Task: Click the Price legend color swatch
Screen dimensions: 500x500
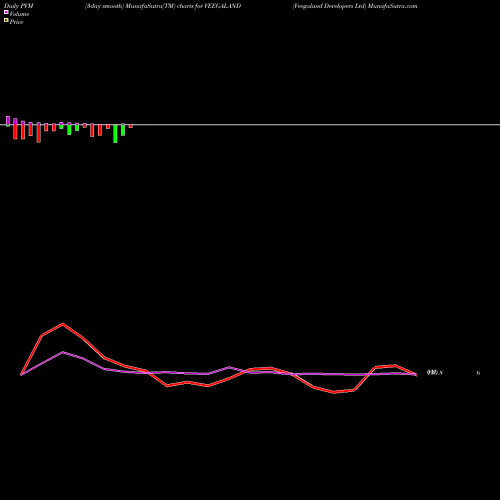Action: click(x=6, y=21)
